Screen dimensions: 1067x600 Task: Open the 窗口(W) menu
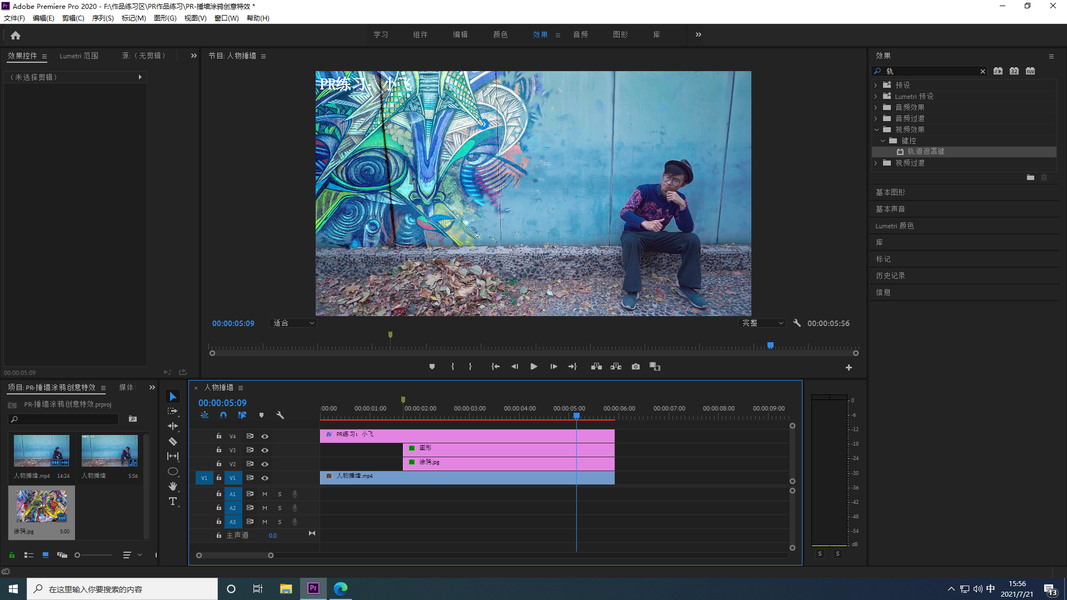(x=227, y=18)
